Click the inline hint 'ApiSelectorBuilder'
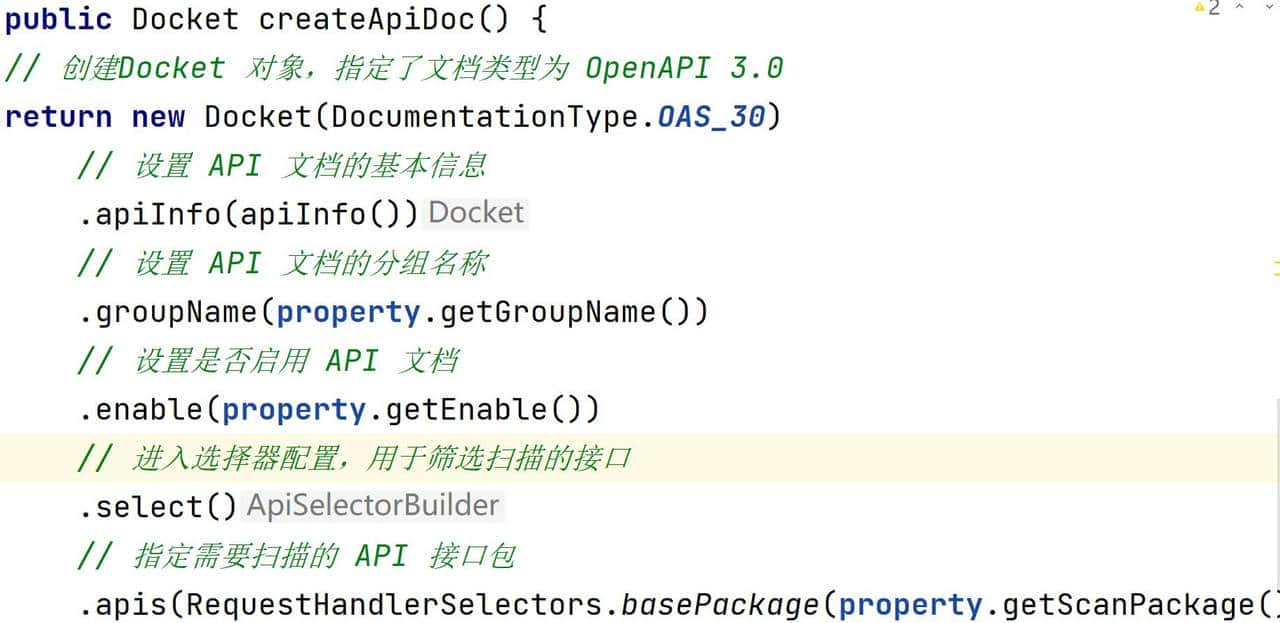The height and width of the screenshot is (623, 1280). (372, 505)
